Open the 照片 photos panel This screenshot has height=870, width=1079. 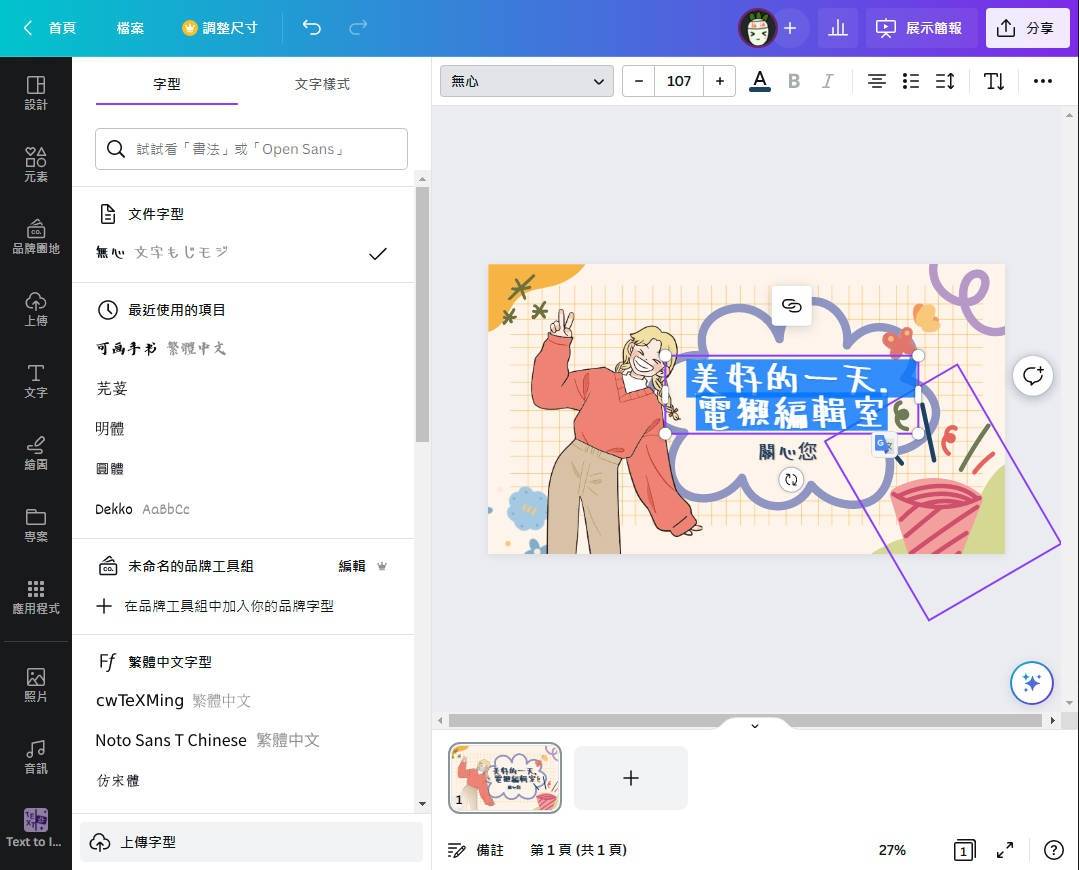point(36,684)
